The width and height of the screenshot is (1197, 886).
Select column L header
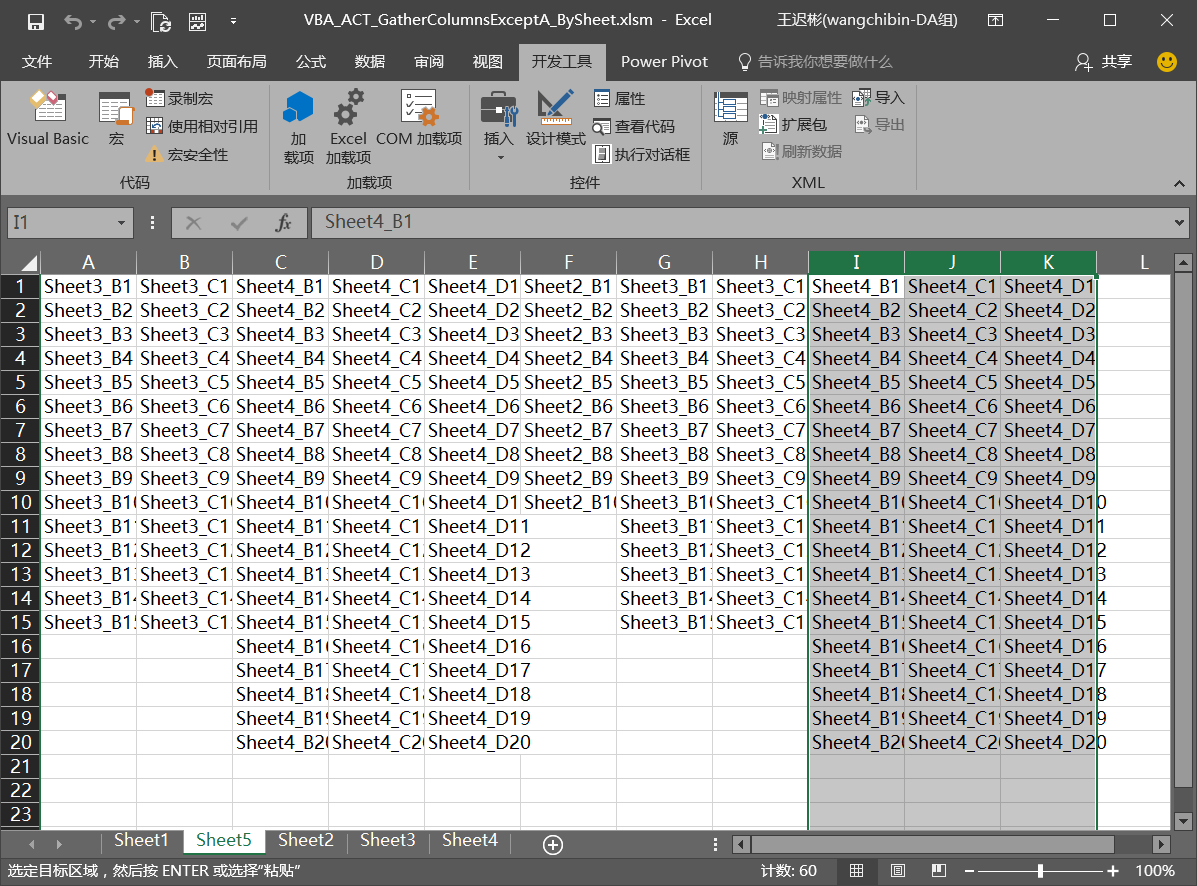(x=1144, y=263)
